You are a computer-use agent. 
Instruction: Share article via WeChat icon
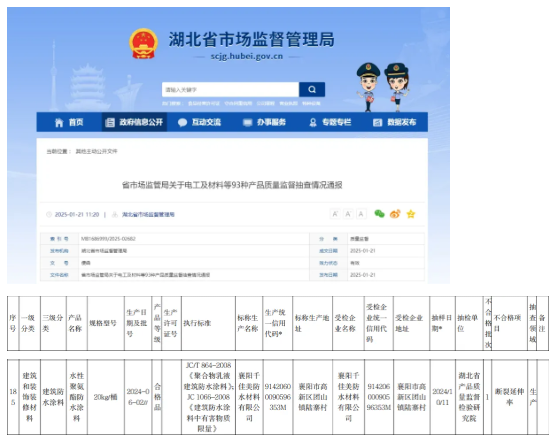[x=379, y=214]
